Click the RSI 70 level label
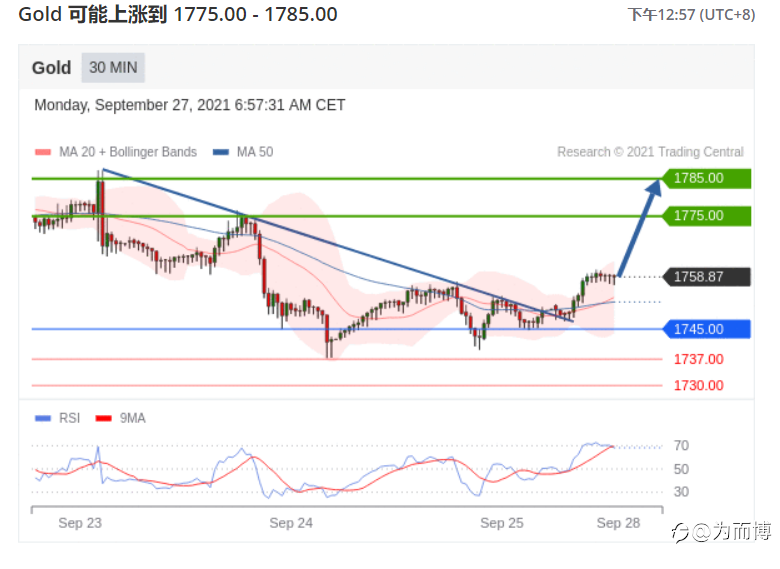Screen dimensions: 780x569 [x=681, y=446]
